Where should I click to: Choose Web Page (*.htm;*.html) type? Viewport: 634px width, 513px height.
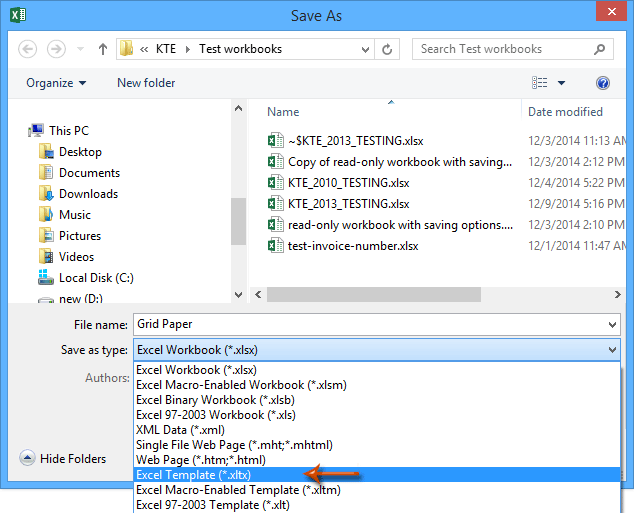click(x=376, y=460)
